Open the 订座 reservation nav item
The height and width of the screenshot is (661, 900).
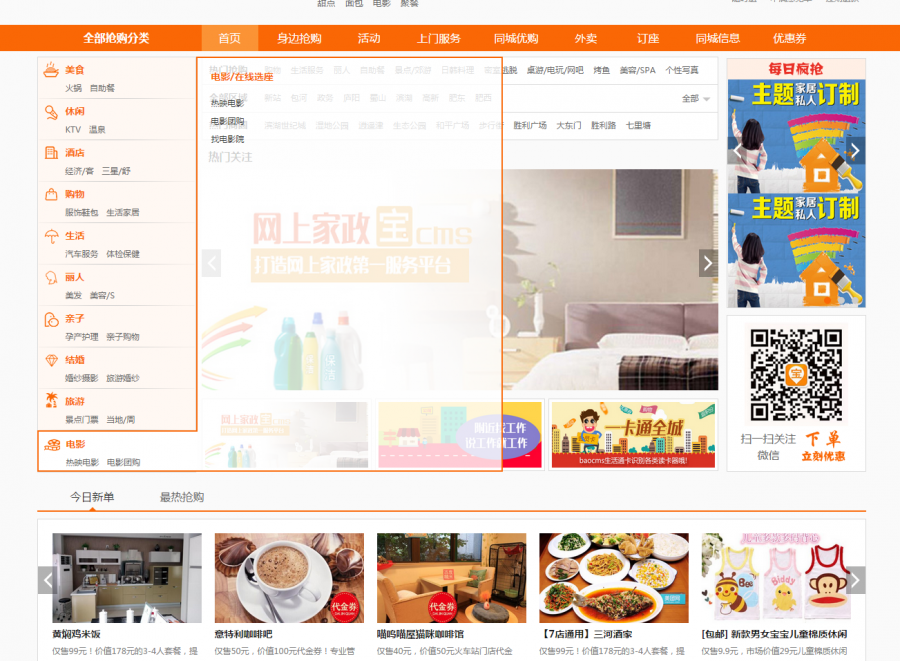648,38
